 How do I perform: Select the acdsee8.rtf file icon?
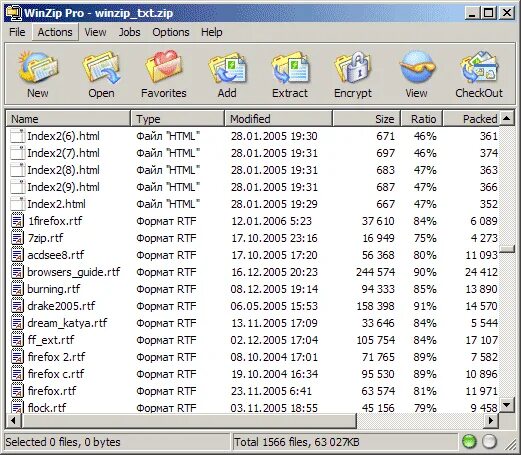click(x=17, y=255)
